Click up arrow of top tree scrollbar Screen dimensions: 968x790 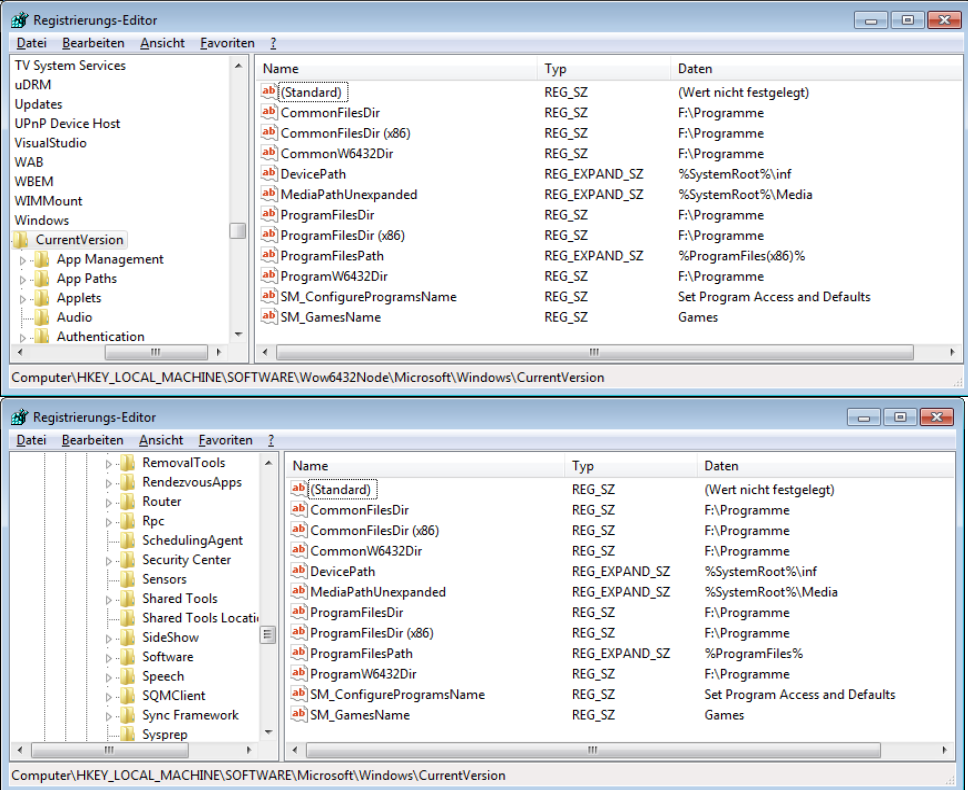click(238, 65)
